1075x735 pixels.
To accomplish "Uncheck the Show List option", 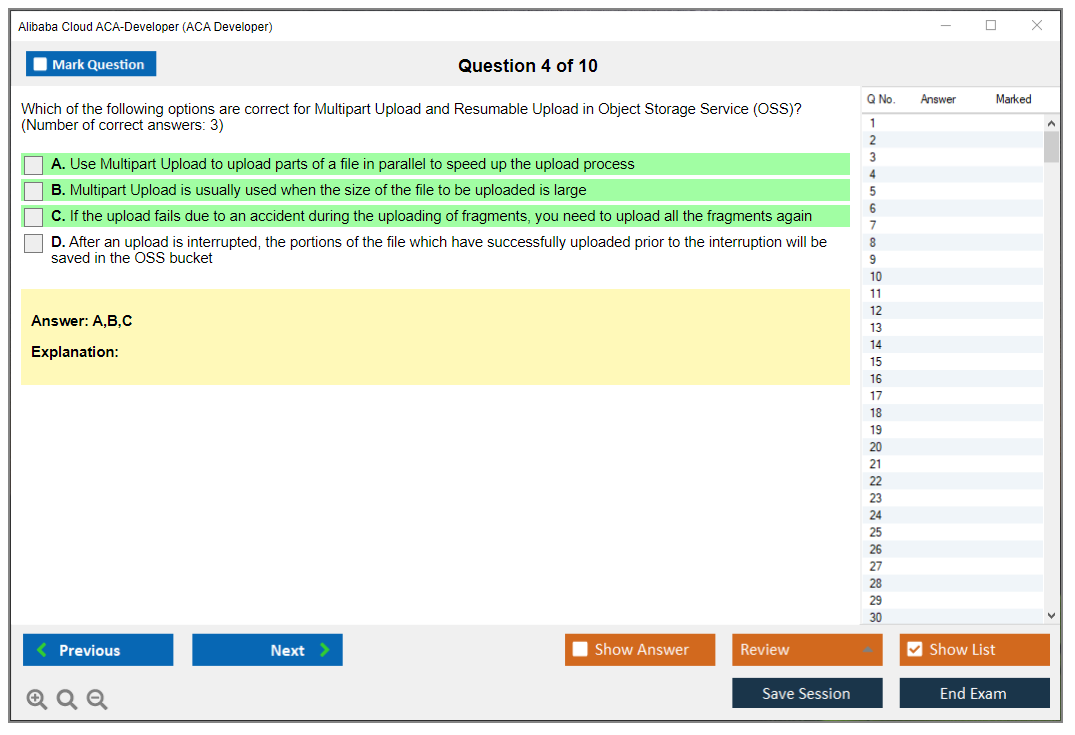I will pyautogui.click(x=914, y=650).
